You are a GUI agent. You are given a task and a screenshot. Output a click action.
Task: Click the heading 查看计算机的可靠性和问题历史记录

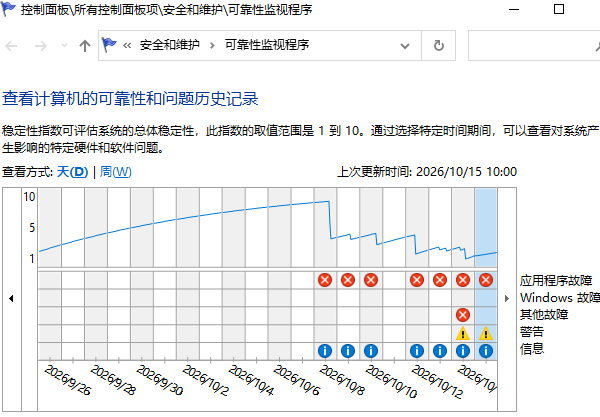(x=130, y=99)
